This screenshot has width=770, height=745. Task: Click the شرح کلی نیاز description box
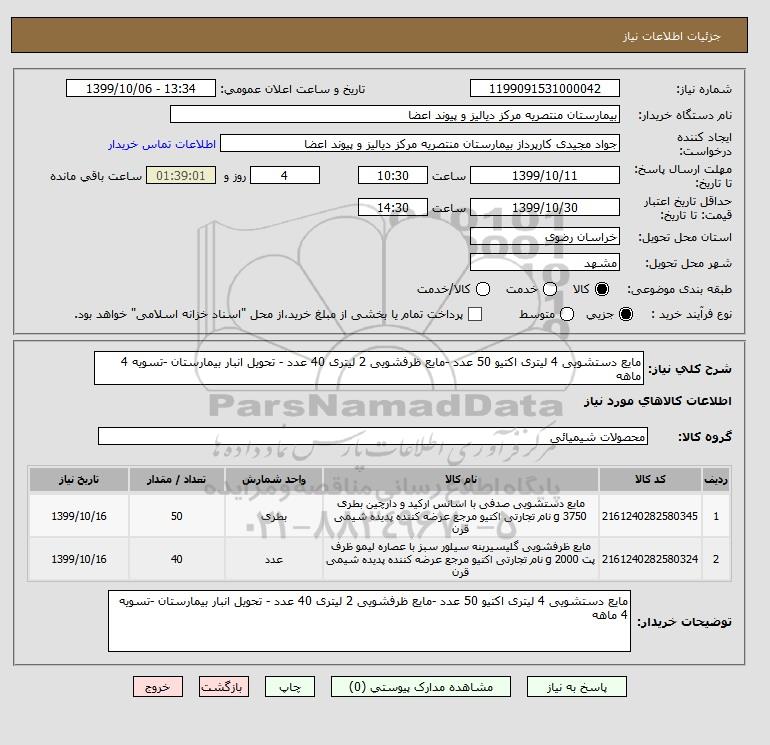(x=369, y=368)
